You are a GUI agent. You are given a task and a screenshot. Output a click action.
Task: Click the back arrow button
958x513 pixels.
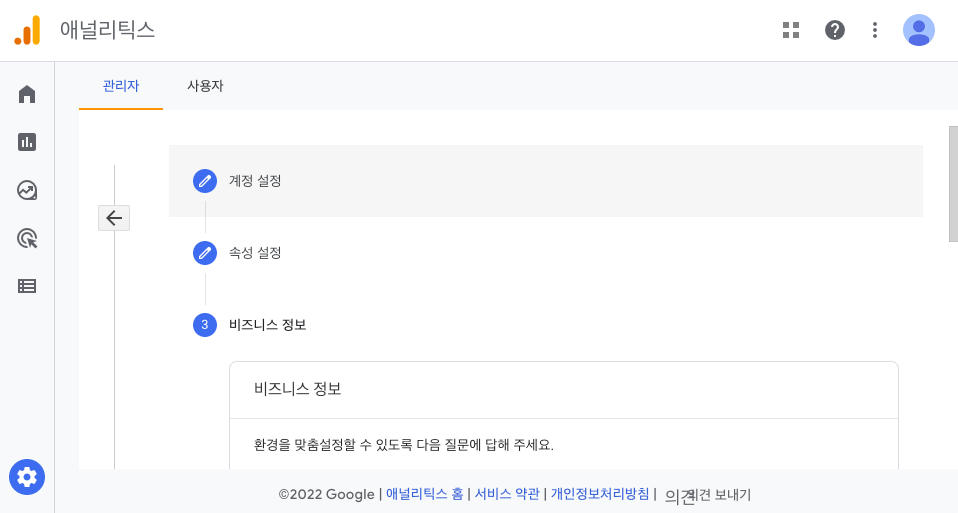114,218
